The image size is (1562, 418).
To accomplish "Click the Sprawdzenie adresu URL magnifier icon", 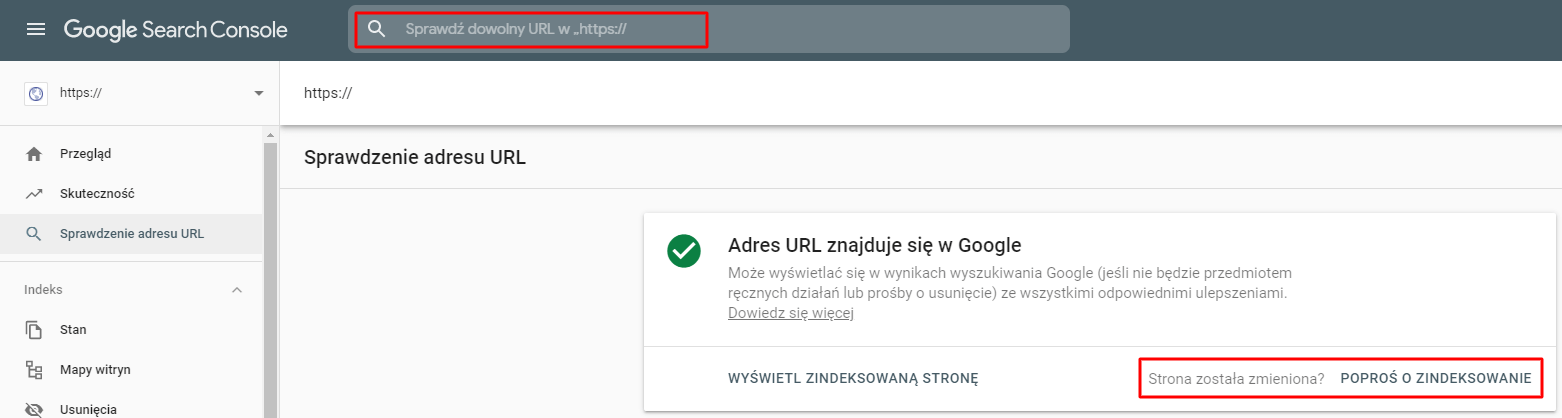I will (x=34, y=234).
